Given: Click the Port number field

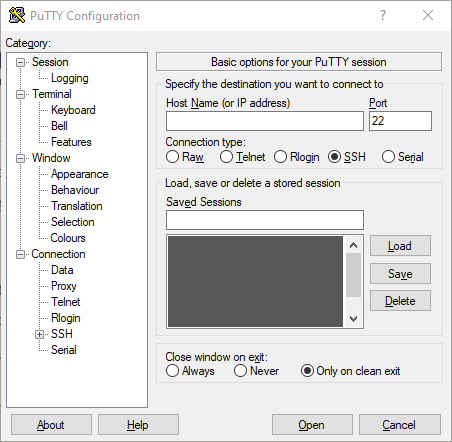Looking at the screenshot, I should click(x=400, y=121).
